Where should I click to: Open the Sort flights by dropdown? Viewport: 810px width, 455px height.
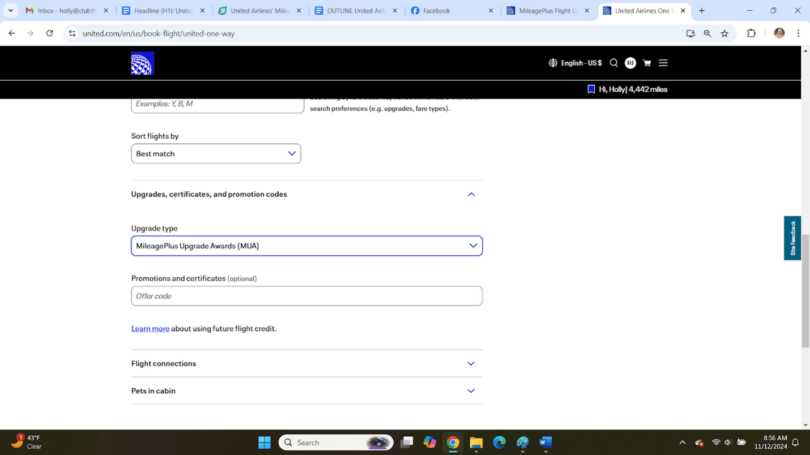pos(216,154)
